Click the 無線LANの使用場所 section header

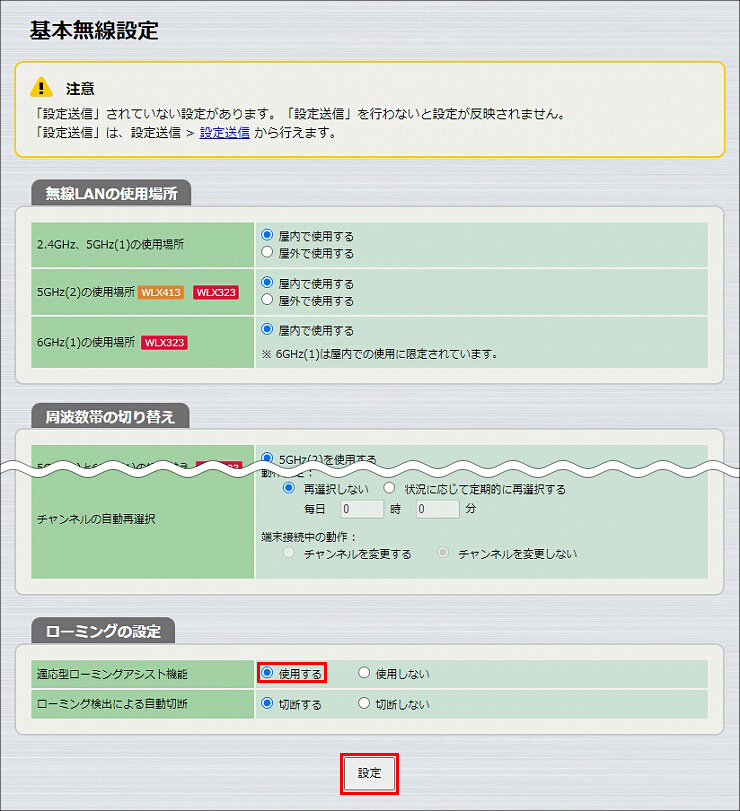click(x=111, y=193)
